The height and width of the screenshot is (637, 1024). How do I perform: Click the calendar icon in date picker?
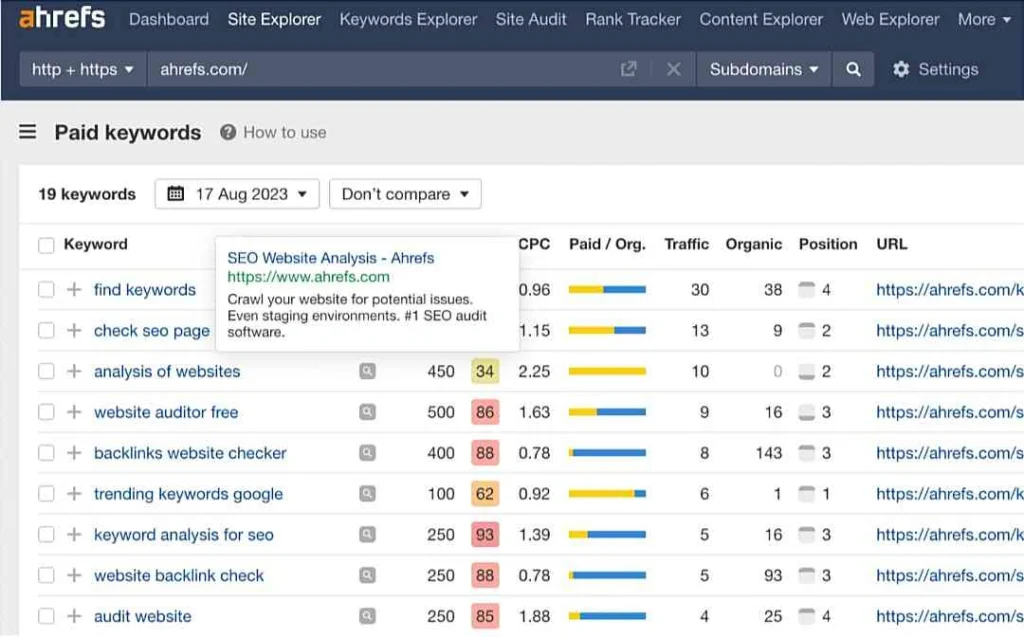[x=176, y=193]
